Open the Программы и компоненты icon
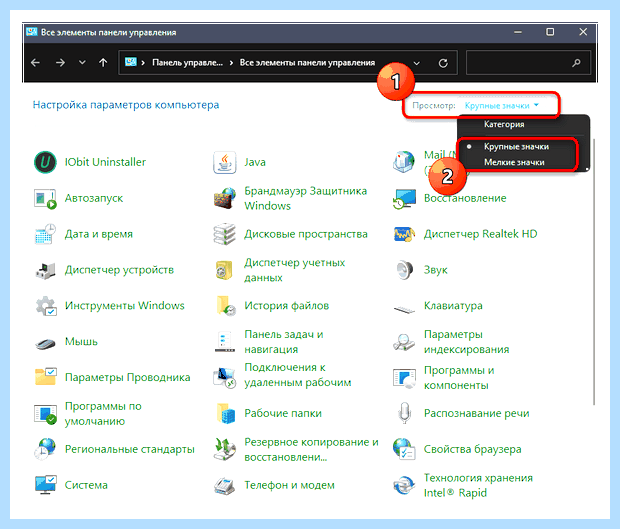This screenshot has height=529, width=620. (x=404, y=378)
